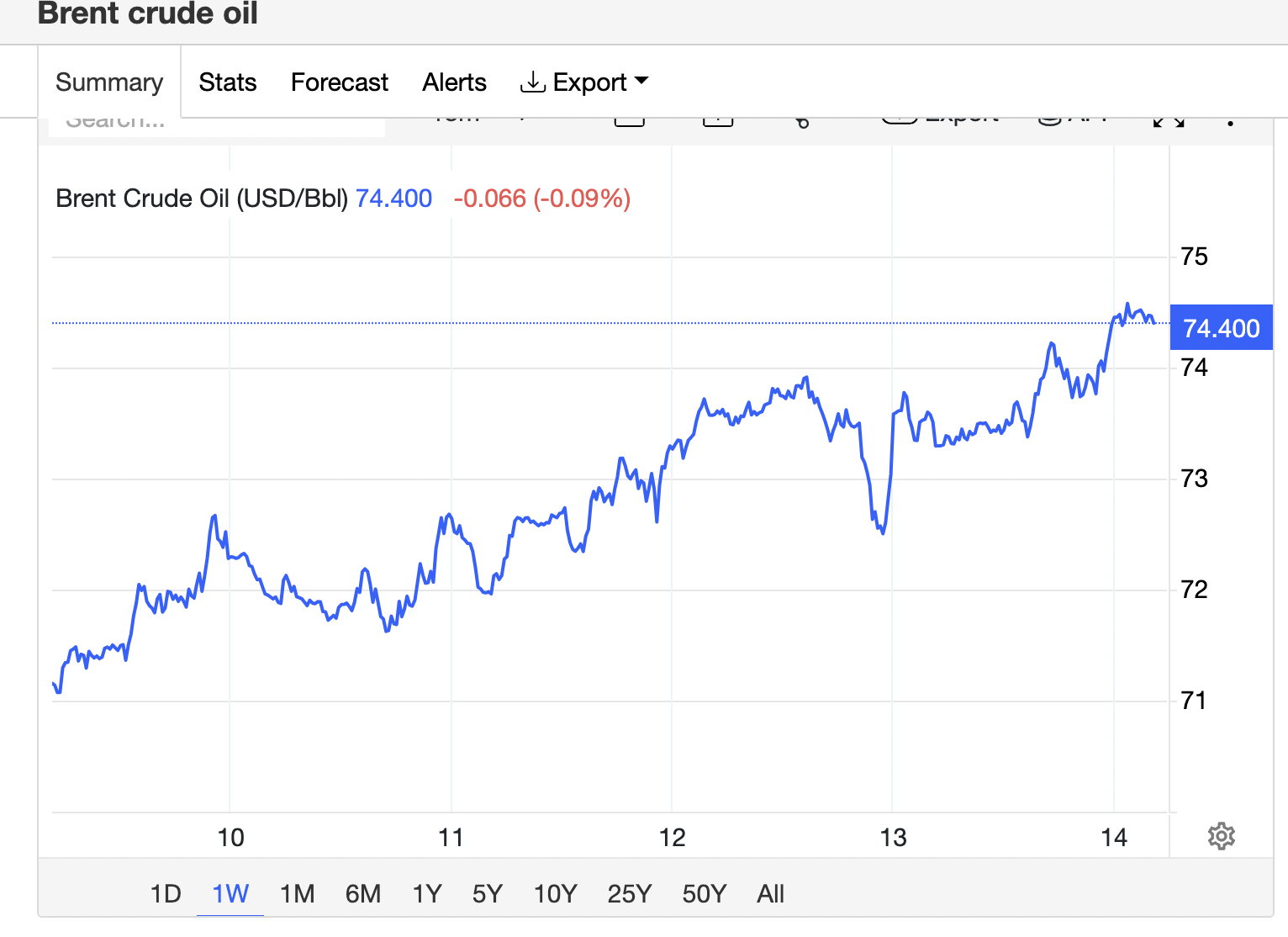Click the date label 14 on x-axis
Image resolution: width=1288 pixels, height=937 pixels.
tap(1114, 838)
